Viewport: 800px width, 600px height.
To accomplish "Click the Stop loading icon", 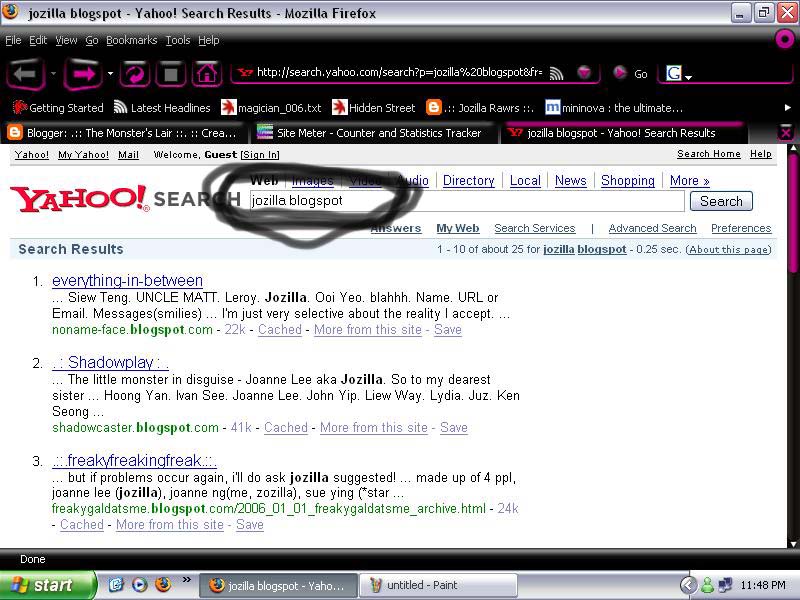I will click(170, 74).
